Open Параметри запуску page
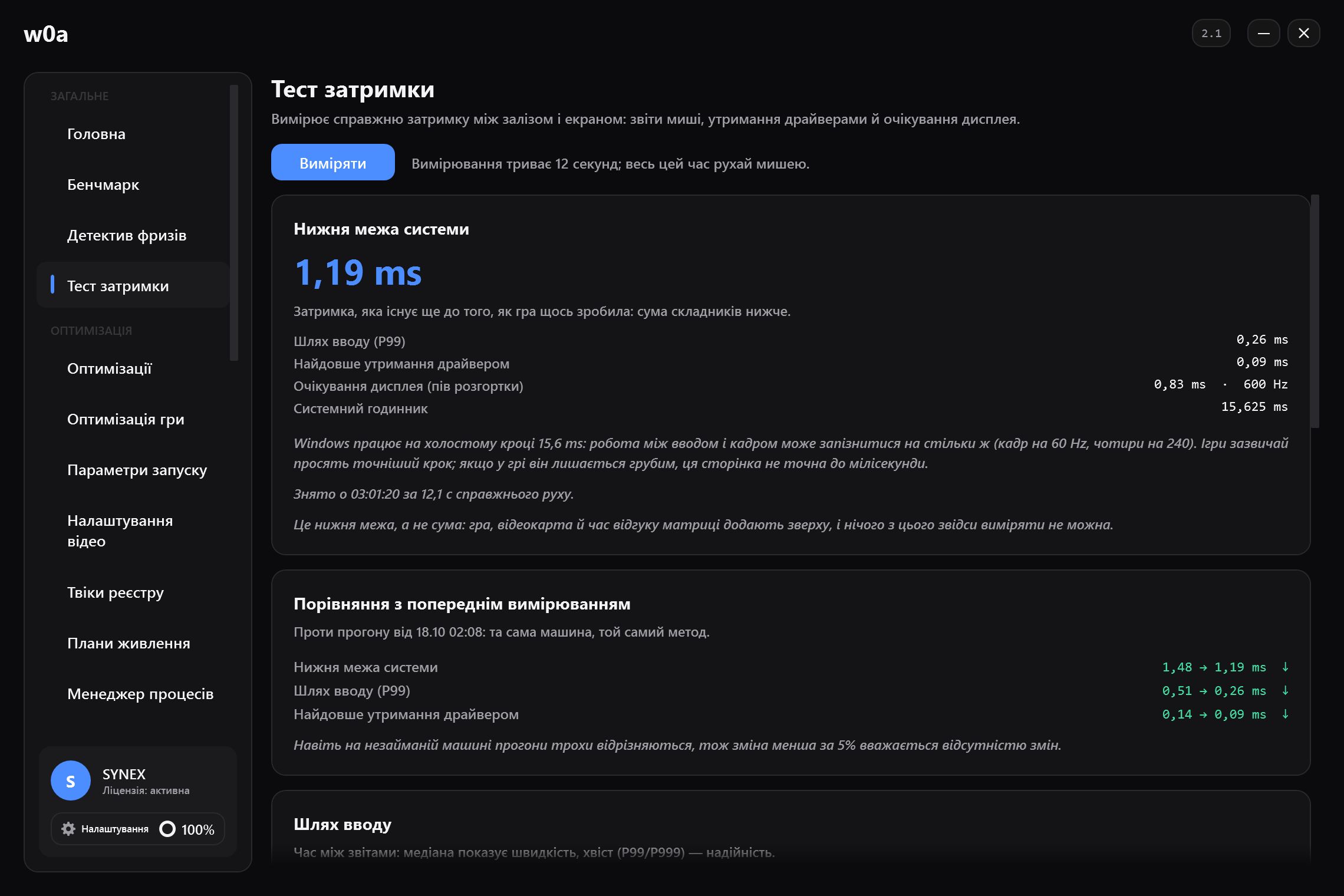Image resolution: width=1344 pixels, height=896 pixels. (133, 470)
